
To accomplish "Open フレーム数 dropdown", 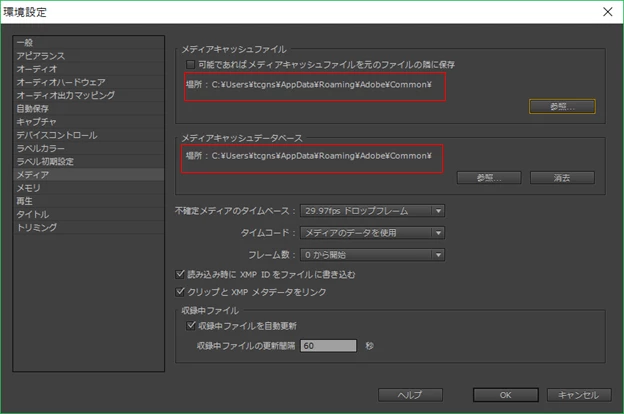I will (372, 254).
